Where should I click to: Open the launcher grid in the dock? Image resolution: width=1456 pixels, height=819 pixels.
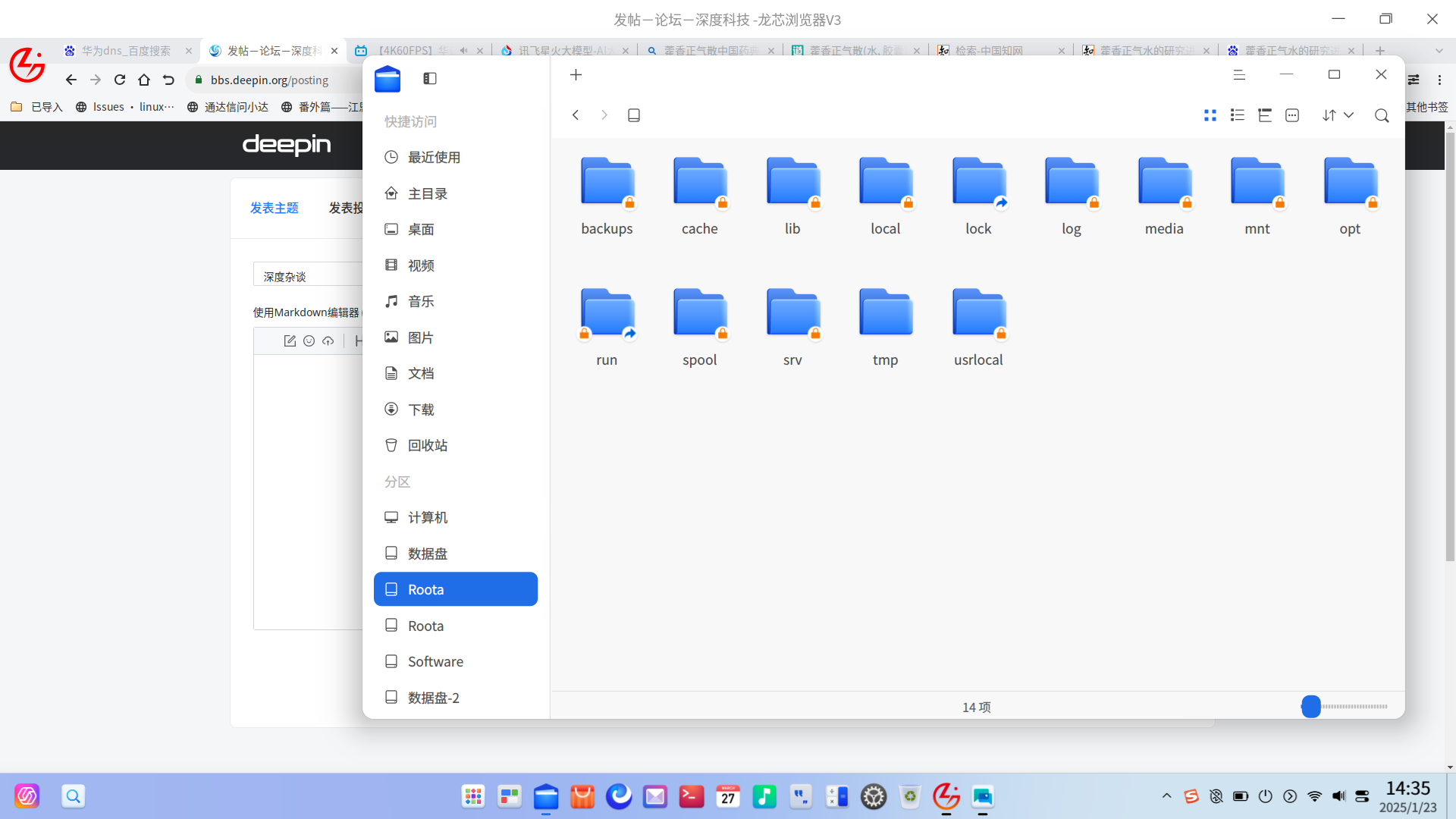(x=473, y=796)
